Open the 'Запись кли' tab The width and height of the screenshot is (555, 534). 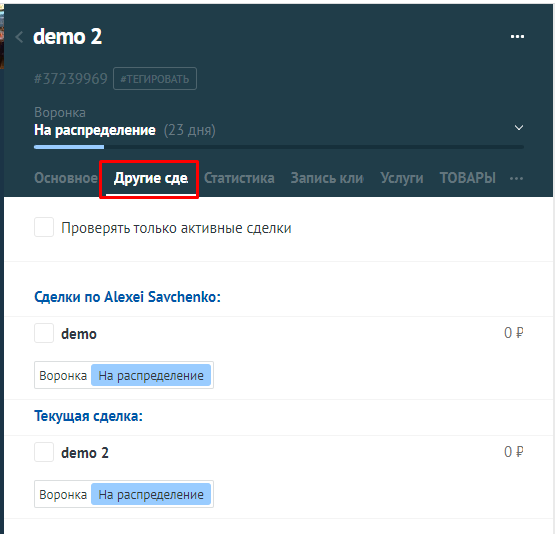click(327, 178)
